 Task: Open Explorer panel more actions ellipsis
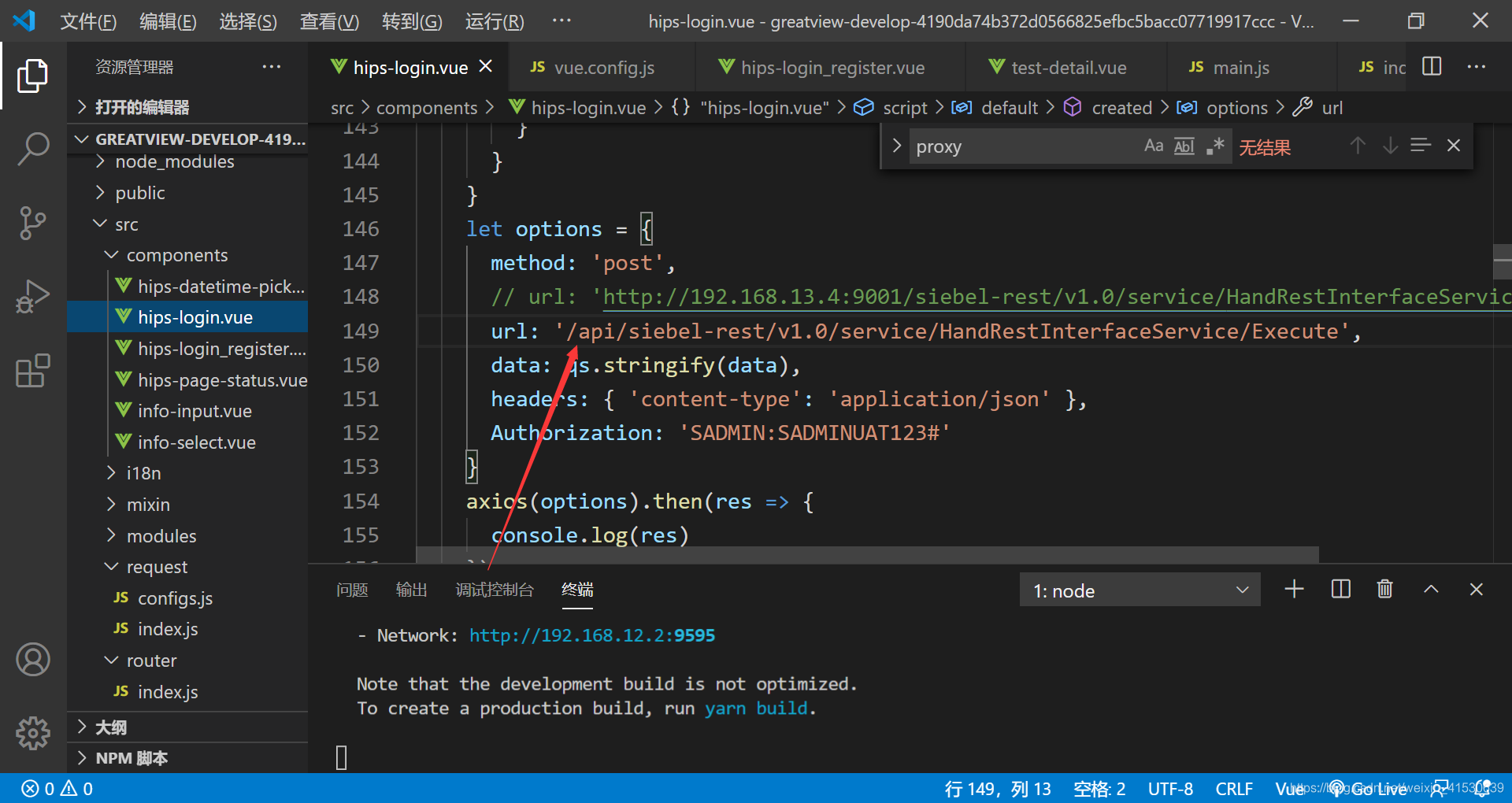272,67
